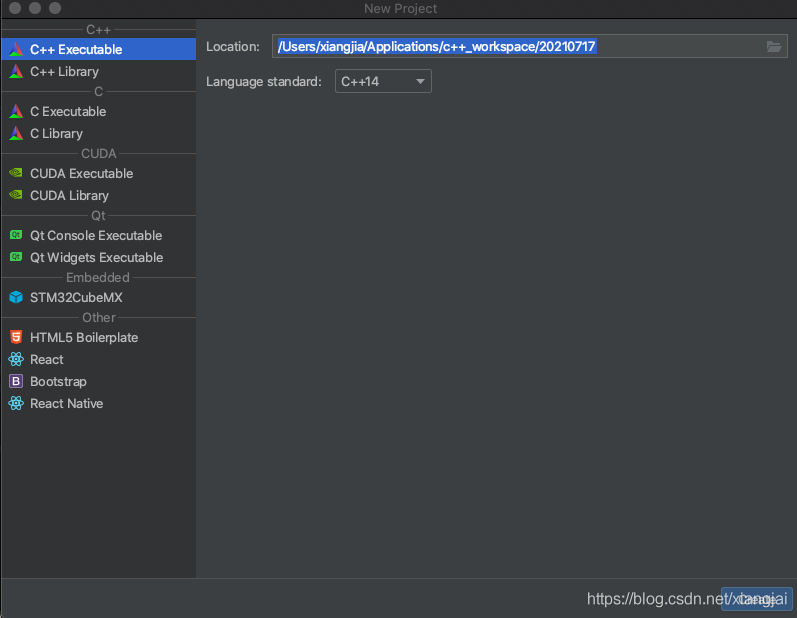Select the C++ Library project type
Viewport: 797px width, 618px height.
pos(99,72)
